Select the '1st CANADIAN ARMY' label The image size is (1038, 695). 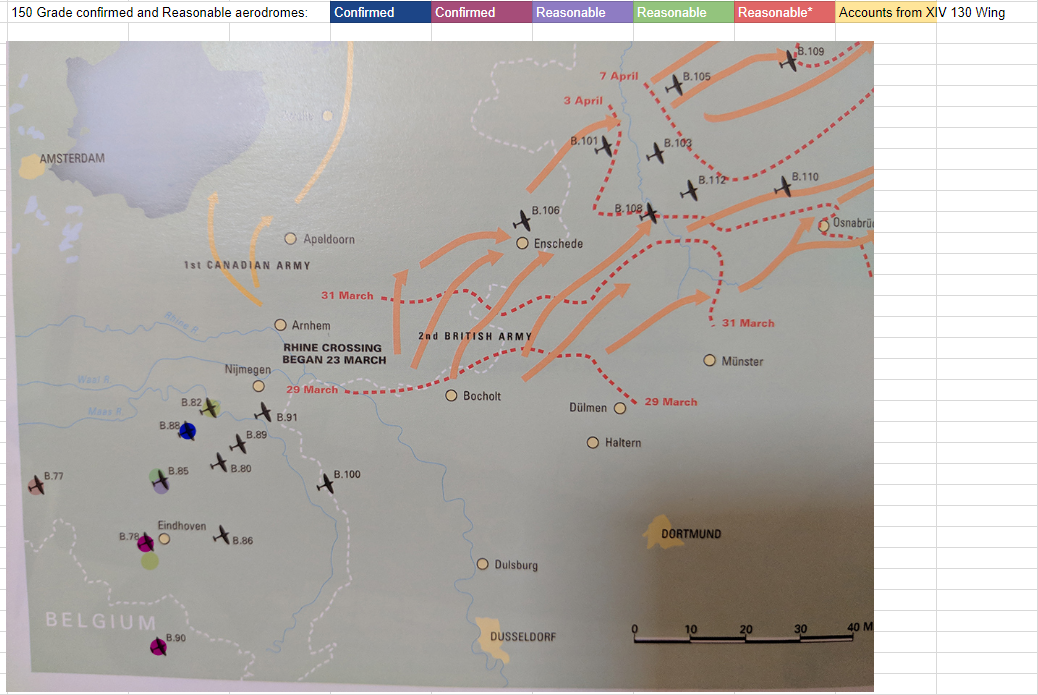point(247,265)
